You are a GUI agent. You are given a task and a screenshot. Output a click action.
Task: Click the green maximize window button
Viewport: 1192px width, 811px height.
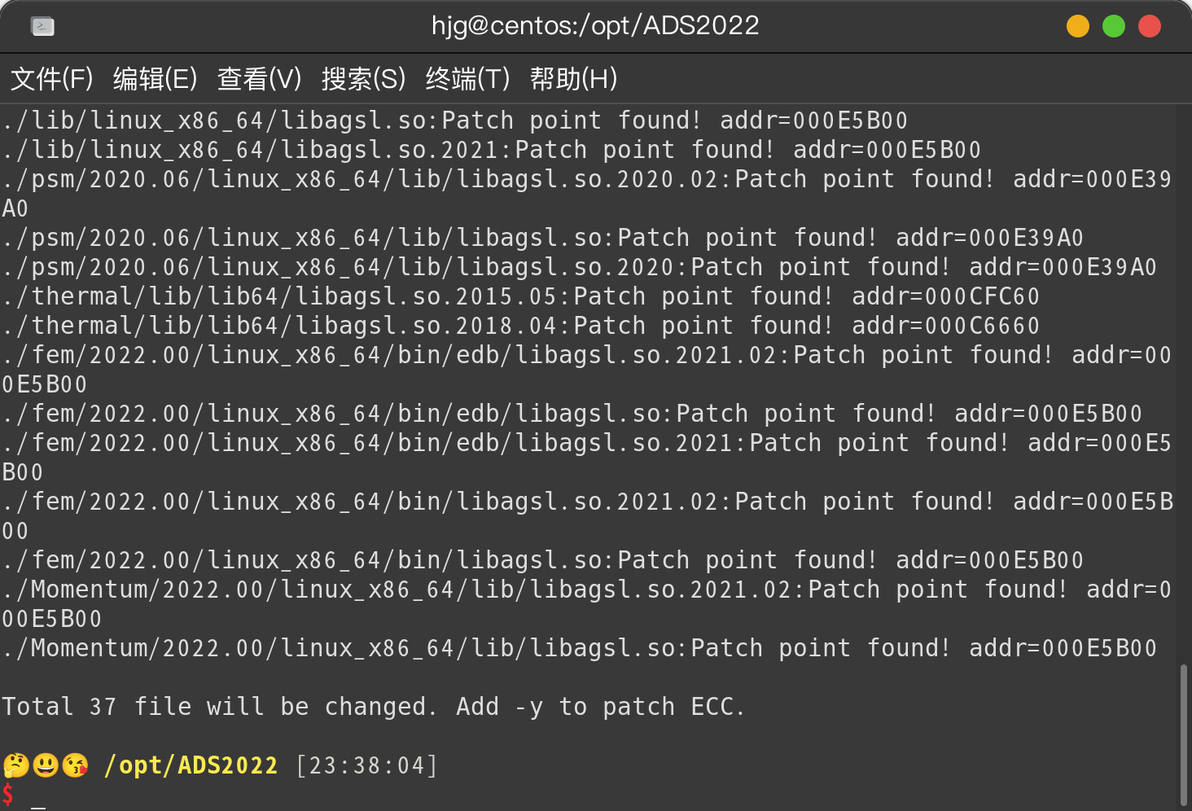(1114, 26)
